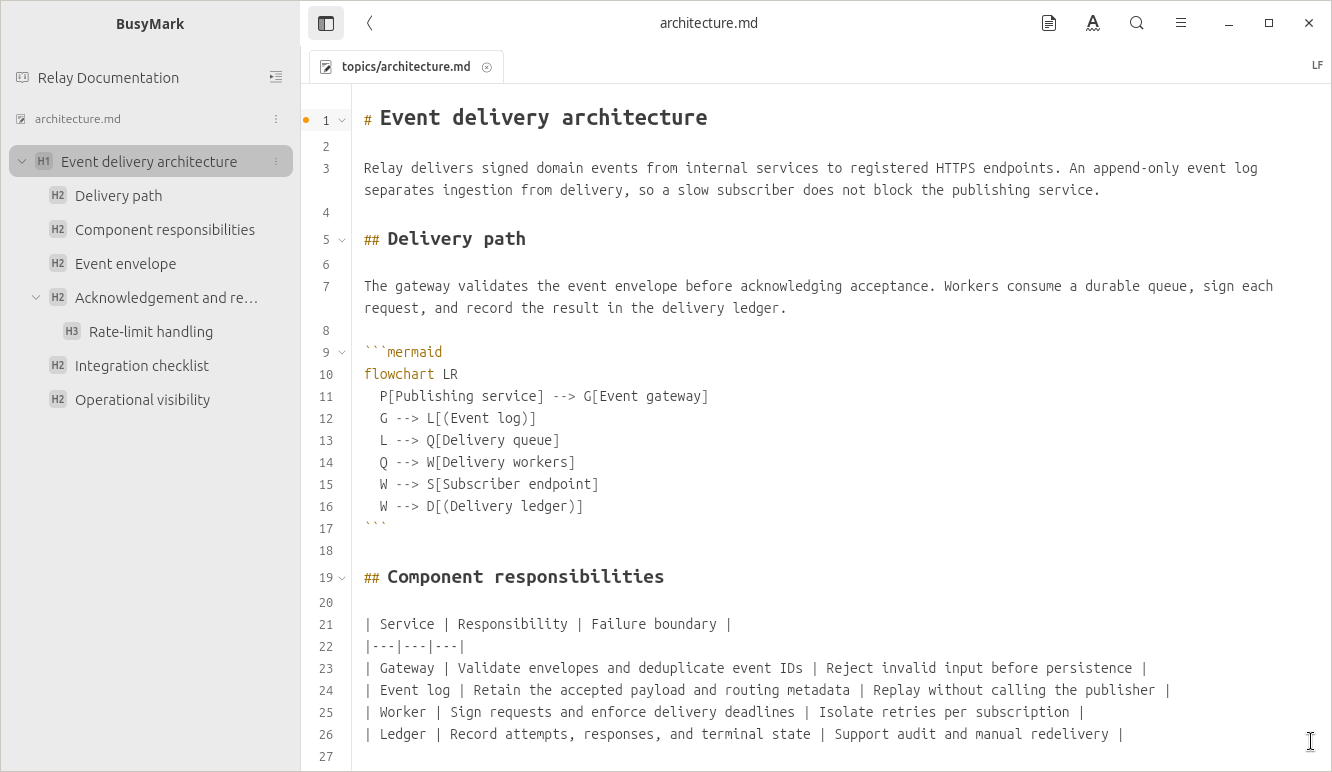The image size is (1332, 772).
Task: Click 'P[Publishing service] --> G[Event gateway]' line
Action: [x=544, y=396]
